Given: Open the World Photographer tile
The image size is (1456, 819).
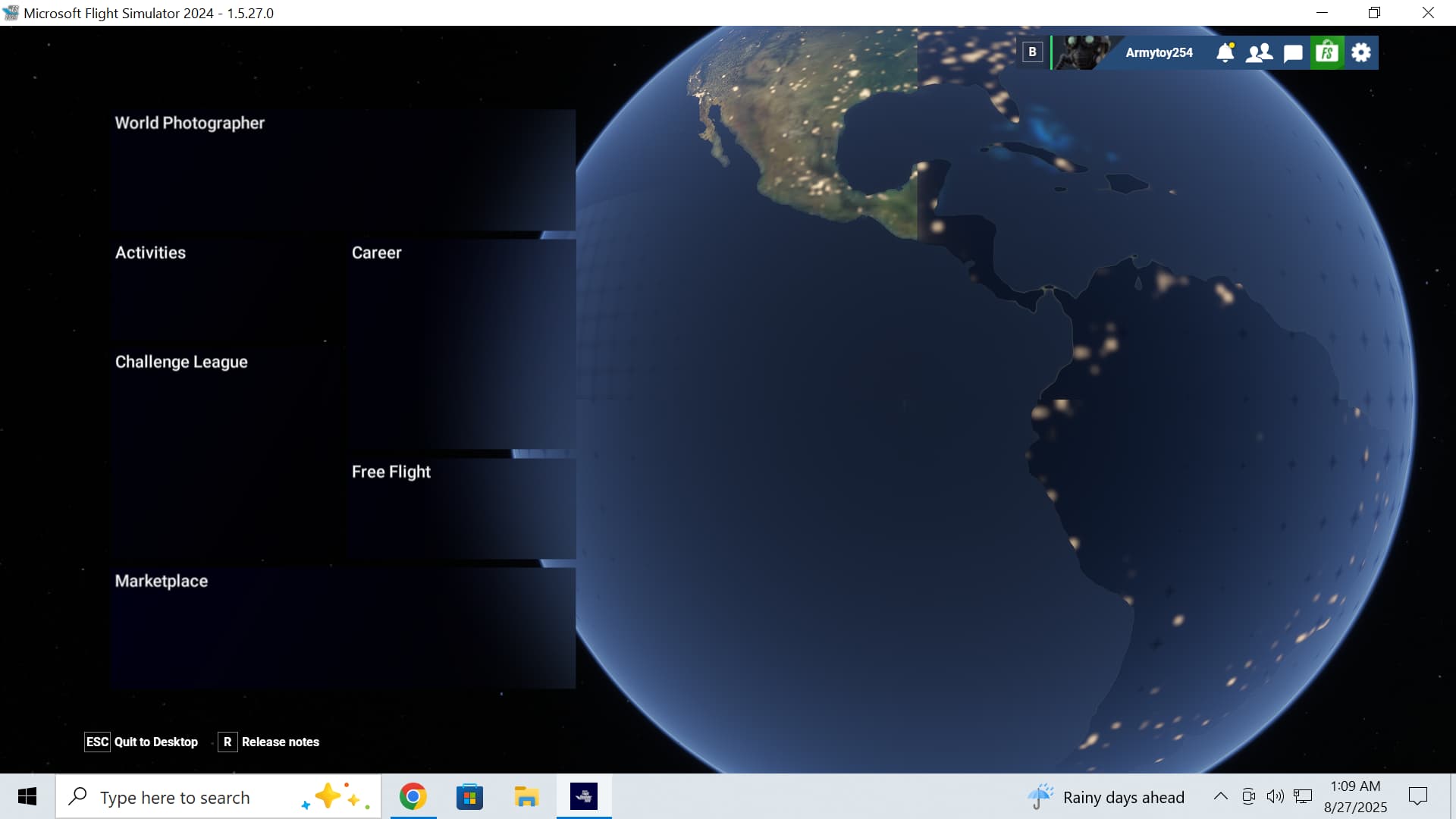Looking at the screenshot, I should click(x=344, y=171).
